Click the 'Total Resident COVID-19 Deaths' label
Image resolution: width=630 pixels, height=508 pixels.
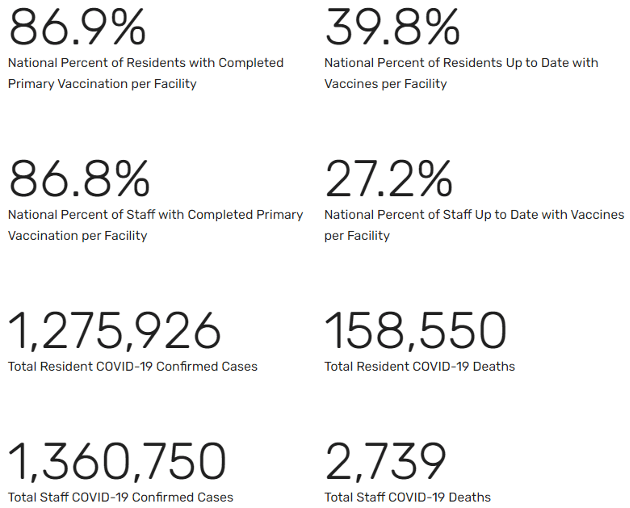[420, 367]
